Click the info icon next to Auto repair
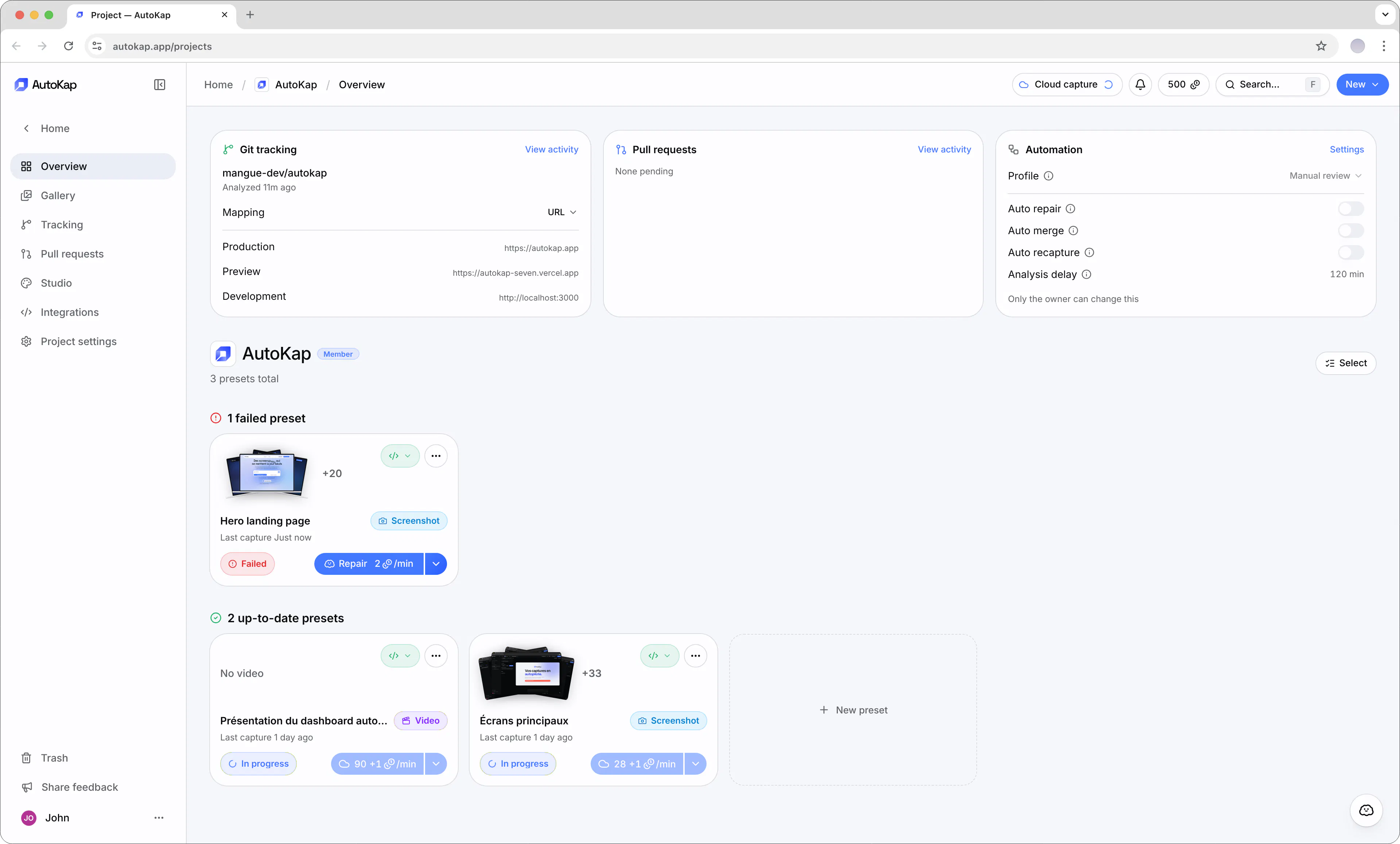The image size is (1400, 844). (x=1070, y=209)
